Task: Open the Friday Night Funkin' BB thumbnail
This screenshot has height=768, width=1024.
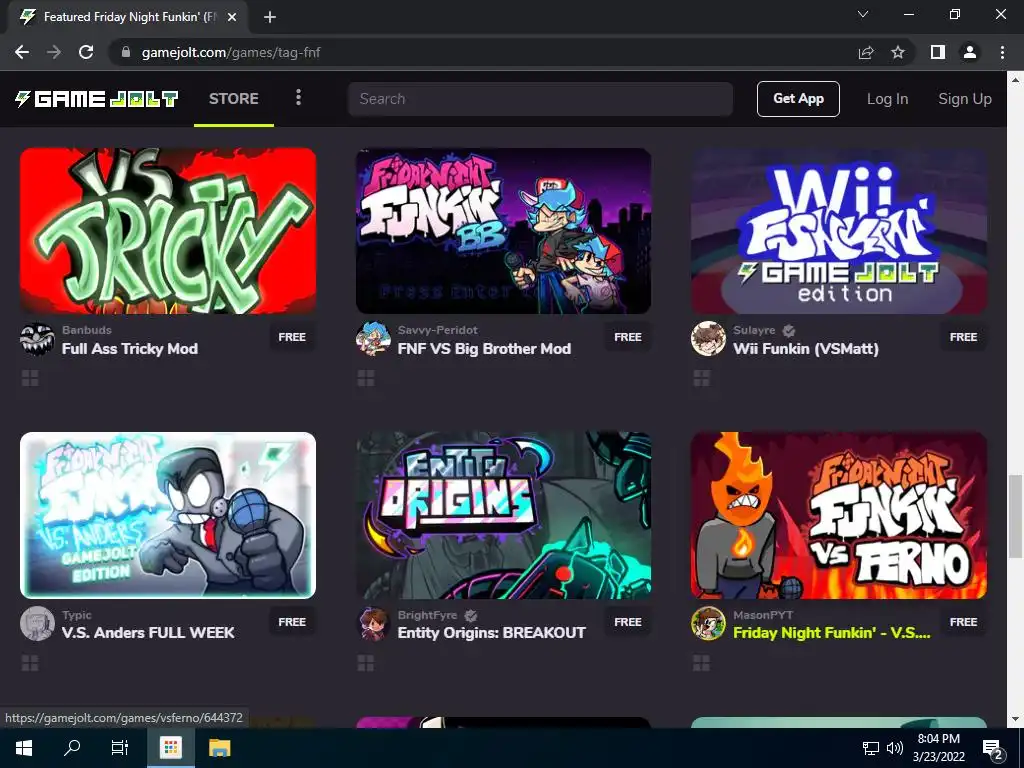Action: point(503,231)
